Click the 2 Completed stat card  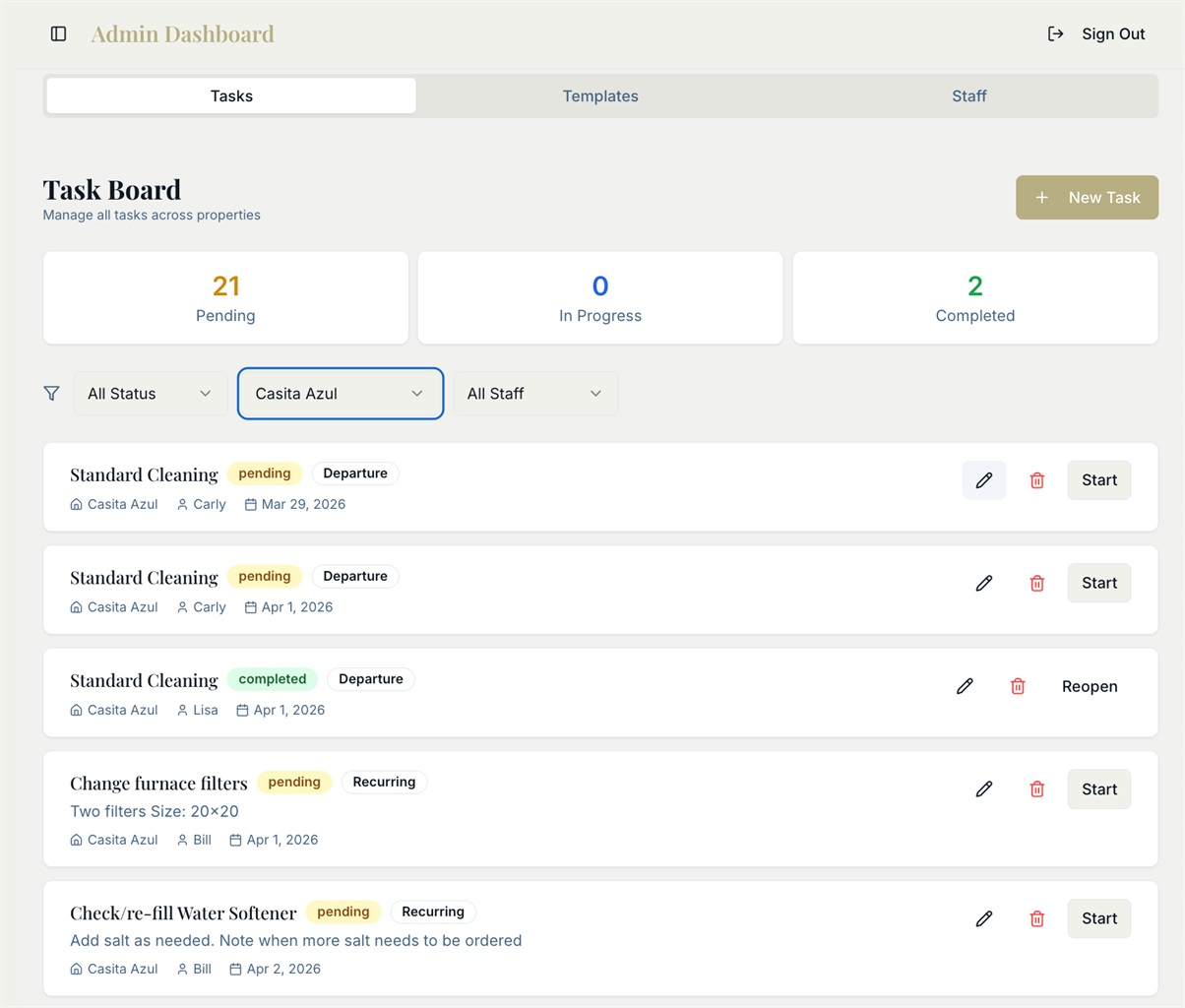pos(975,297)
